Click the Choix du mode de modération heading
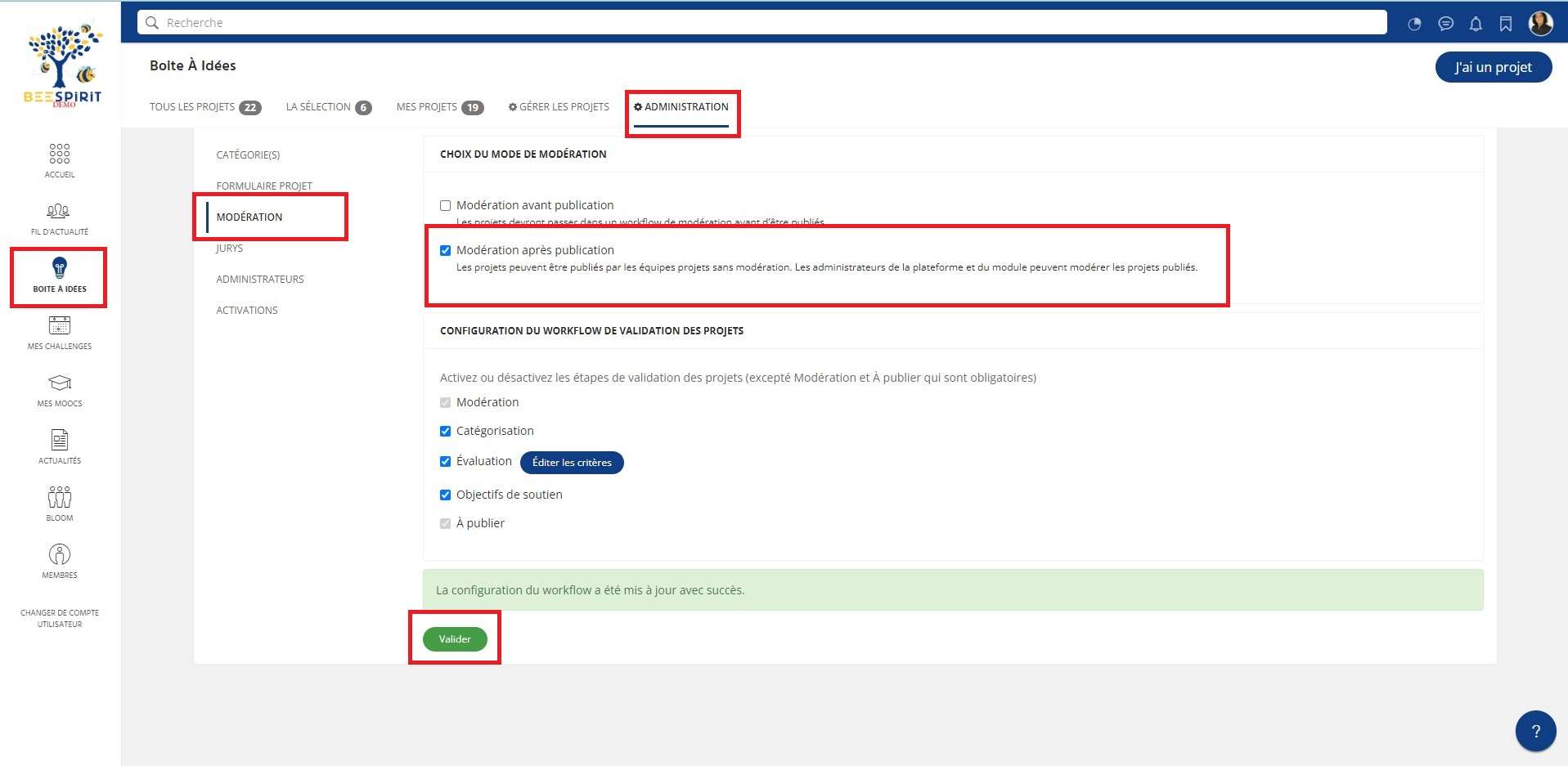 523,154
